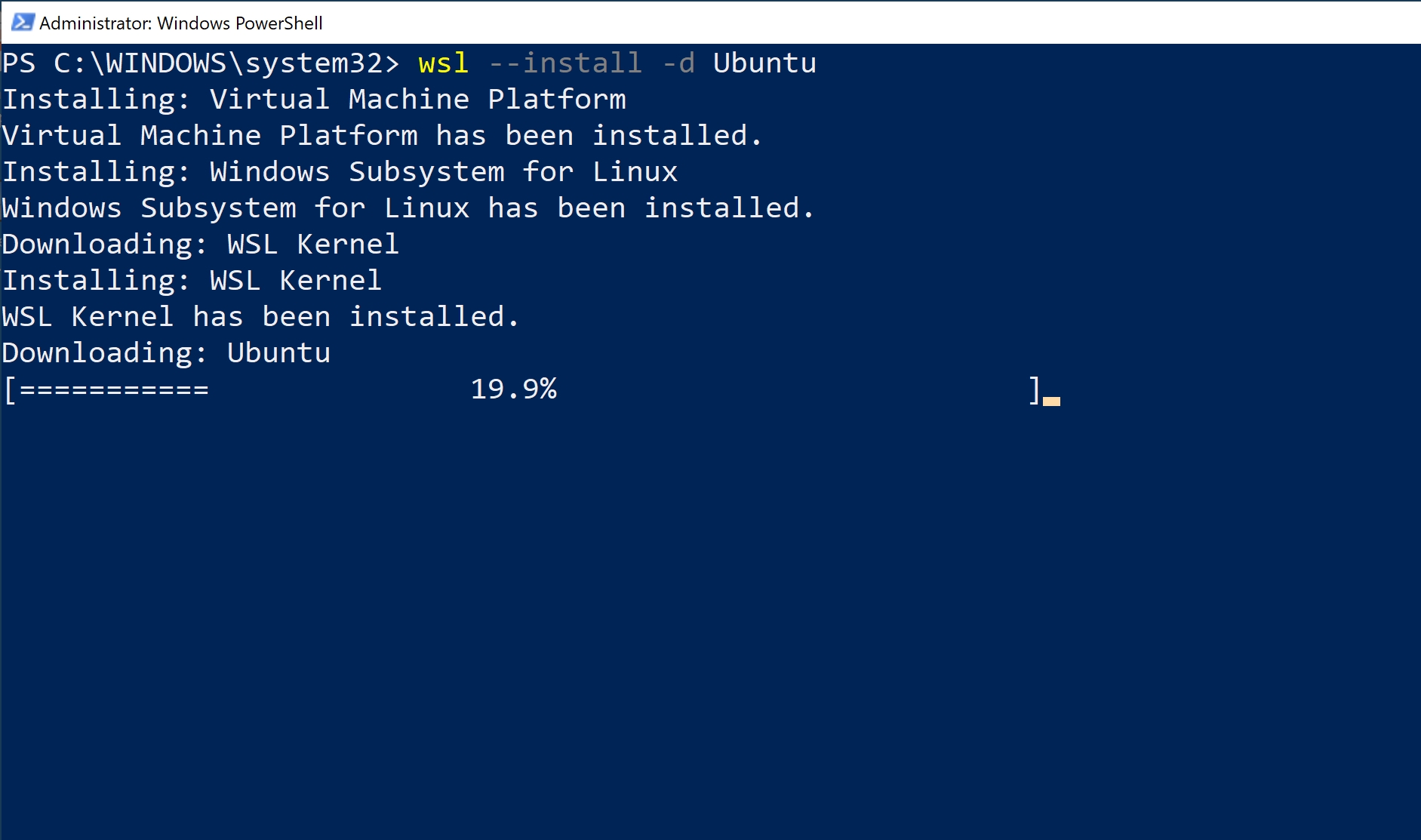Select the Installing: Virtual Machine Platform line

pos(313,98)
